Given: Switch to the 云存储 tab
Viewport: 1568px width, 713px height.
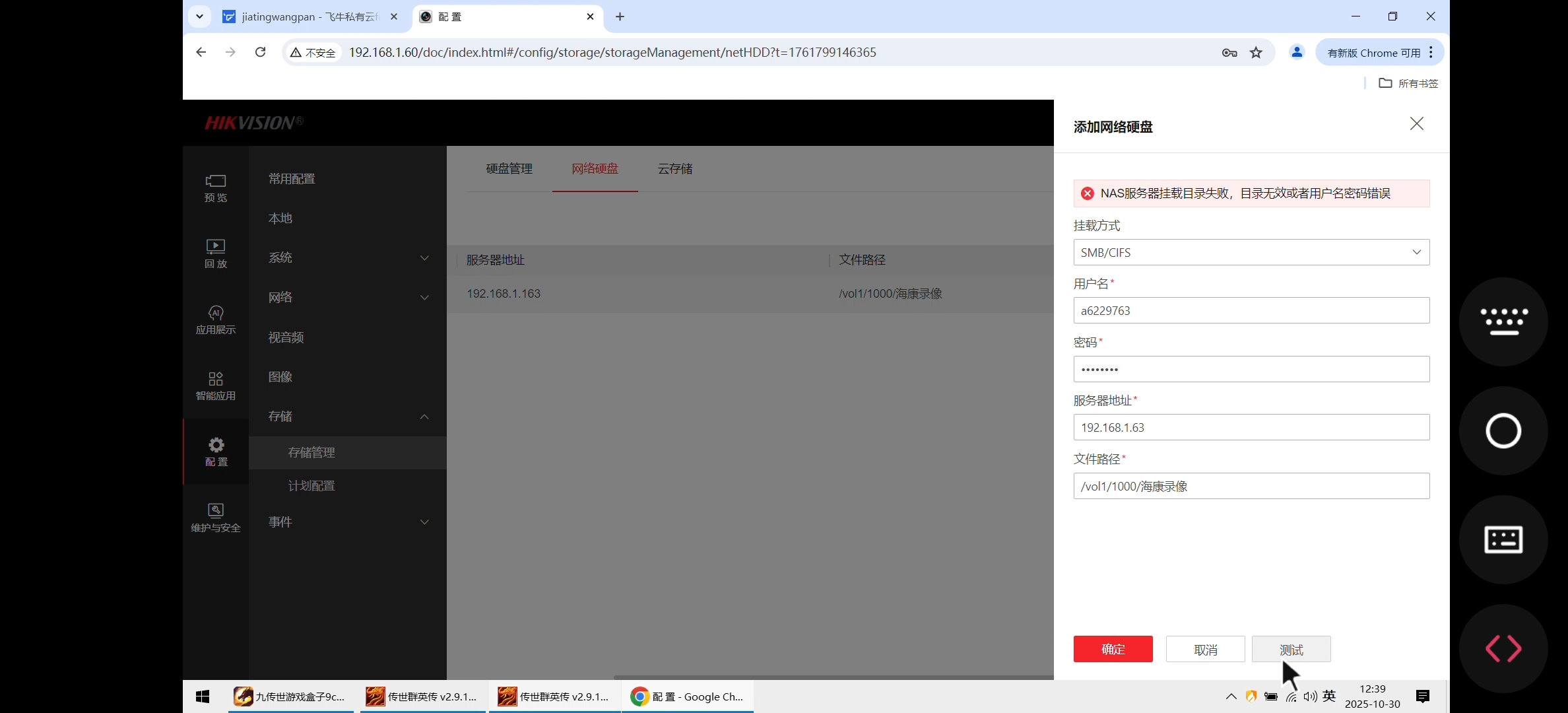Looking at the screenshot, I should 674,168.
